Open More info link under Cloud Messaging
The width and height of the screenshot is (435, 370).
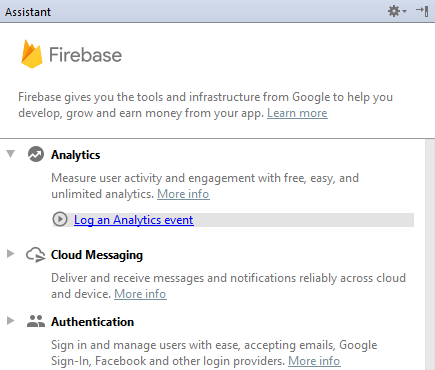click(x=140, y=294)
